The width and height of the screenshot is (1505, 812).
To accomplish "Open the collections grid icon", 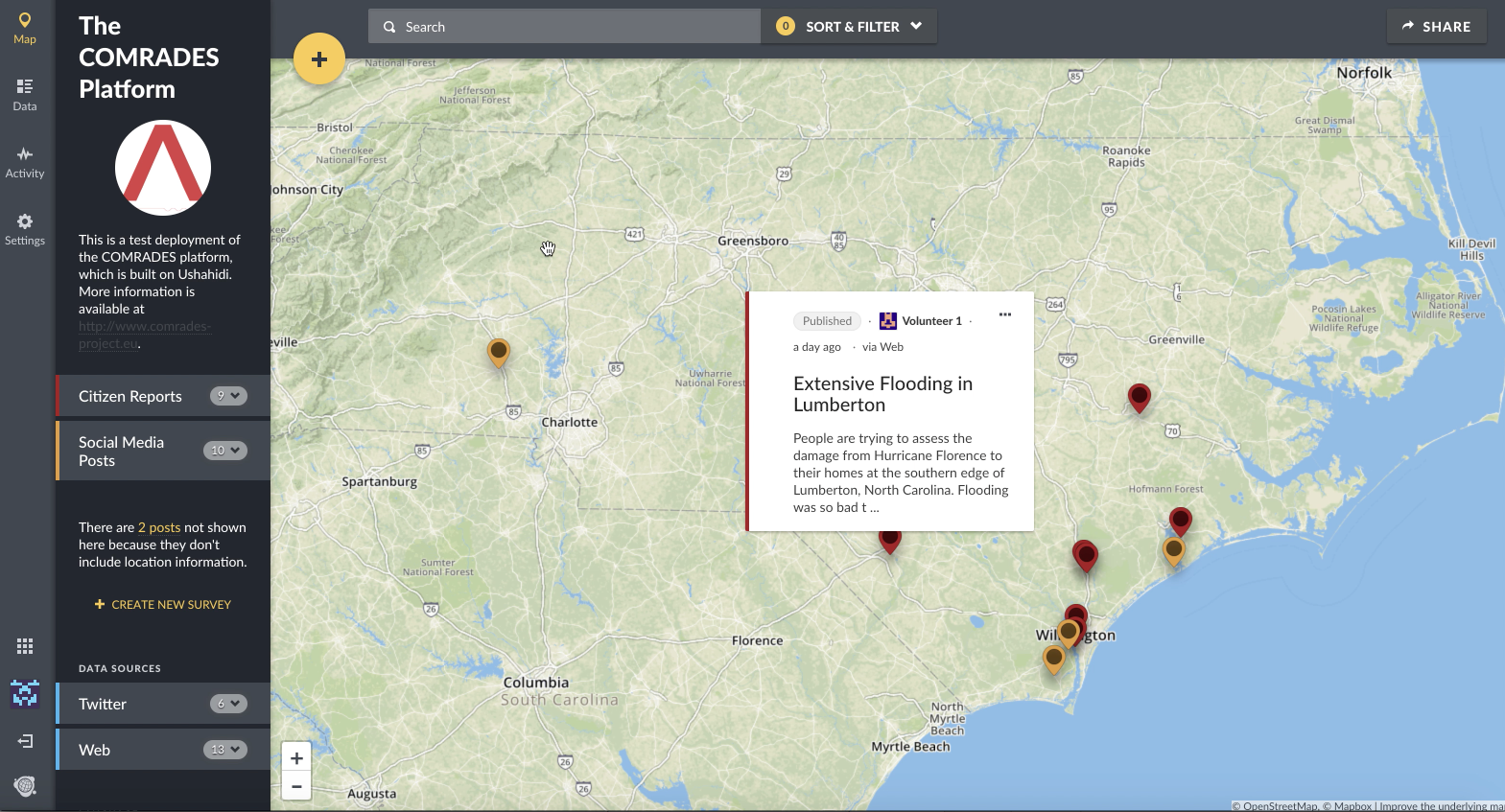I will pyautogui.click(x=25, y=646).
